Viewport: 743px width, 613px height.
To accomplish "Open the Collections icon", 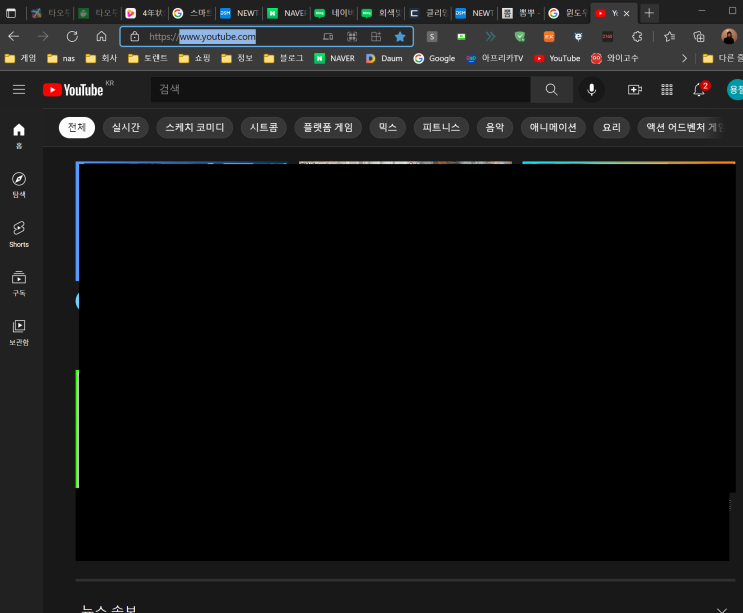I will click(x=698, y=36).
